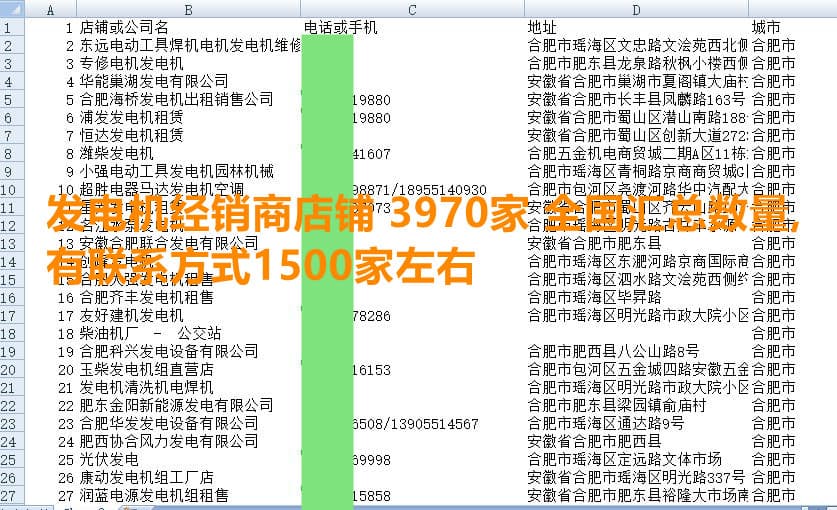837x510 pixels.
Task: Click the 柴油机厂 - 公交站 cell
Action: [150, 333]
